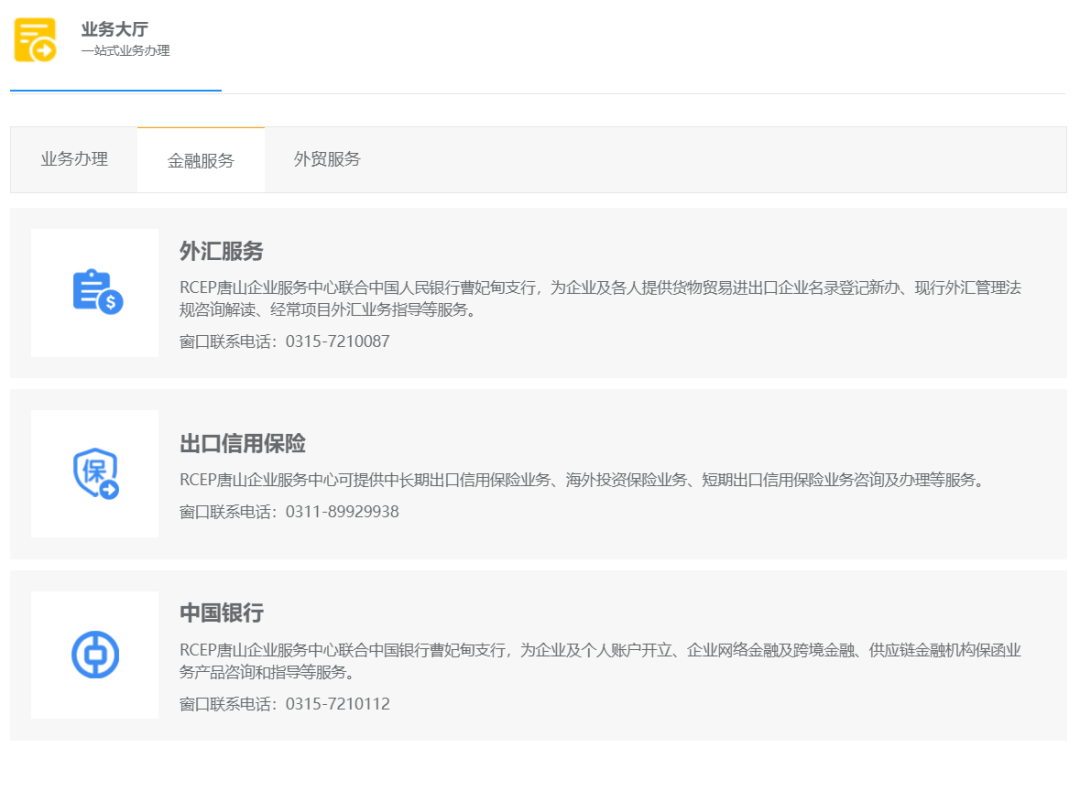Screen dimensions: 1080x791
Task: Click phone number 0311-89929938
Action: [x=342, y=511]
